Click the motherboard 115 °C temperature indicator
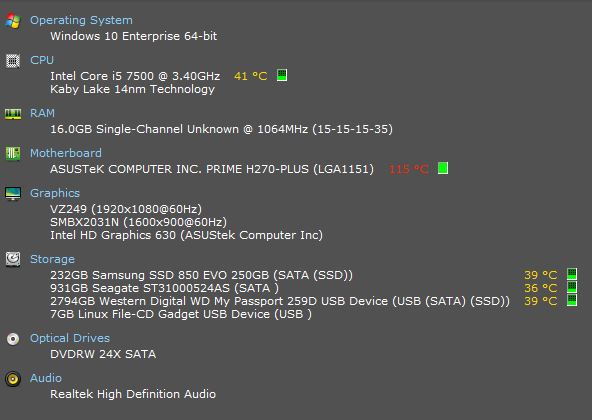 tap(443, 168)
